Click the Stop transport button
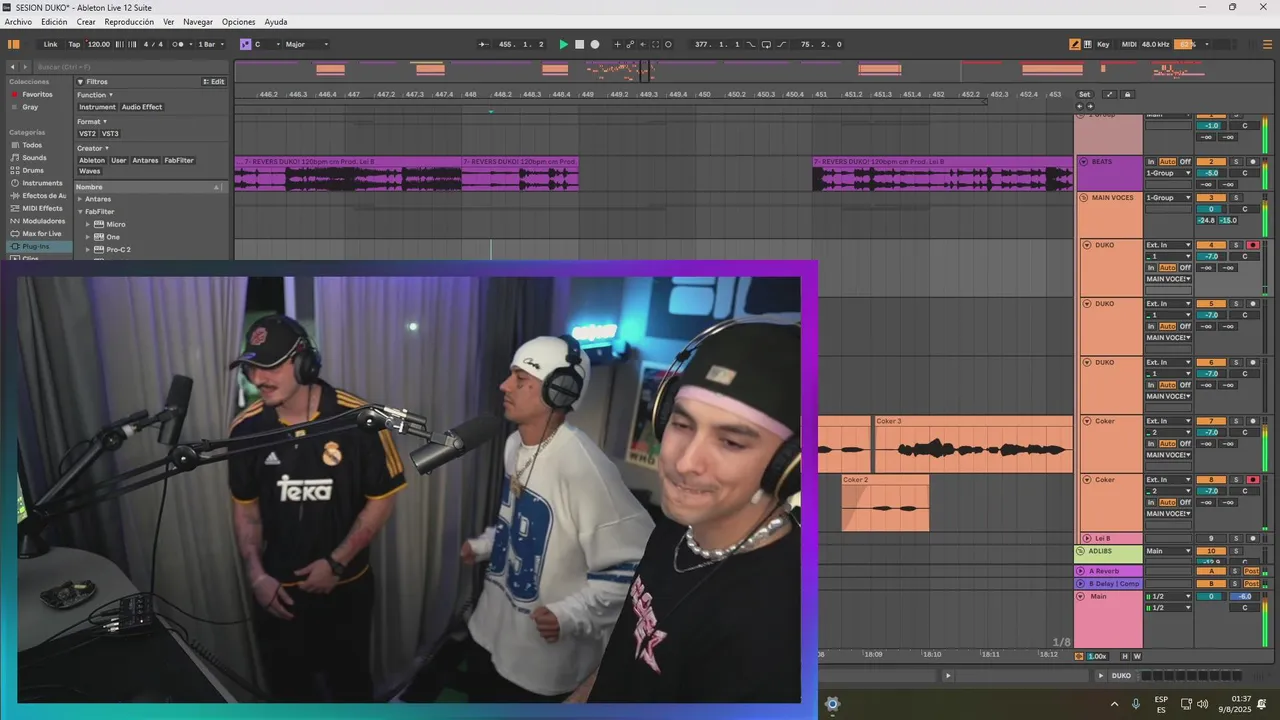Image resolution: width=1280 pixels, height=720 pixels. (579, 44)
